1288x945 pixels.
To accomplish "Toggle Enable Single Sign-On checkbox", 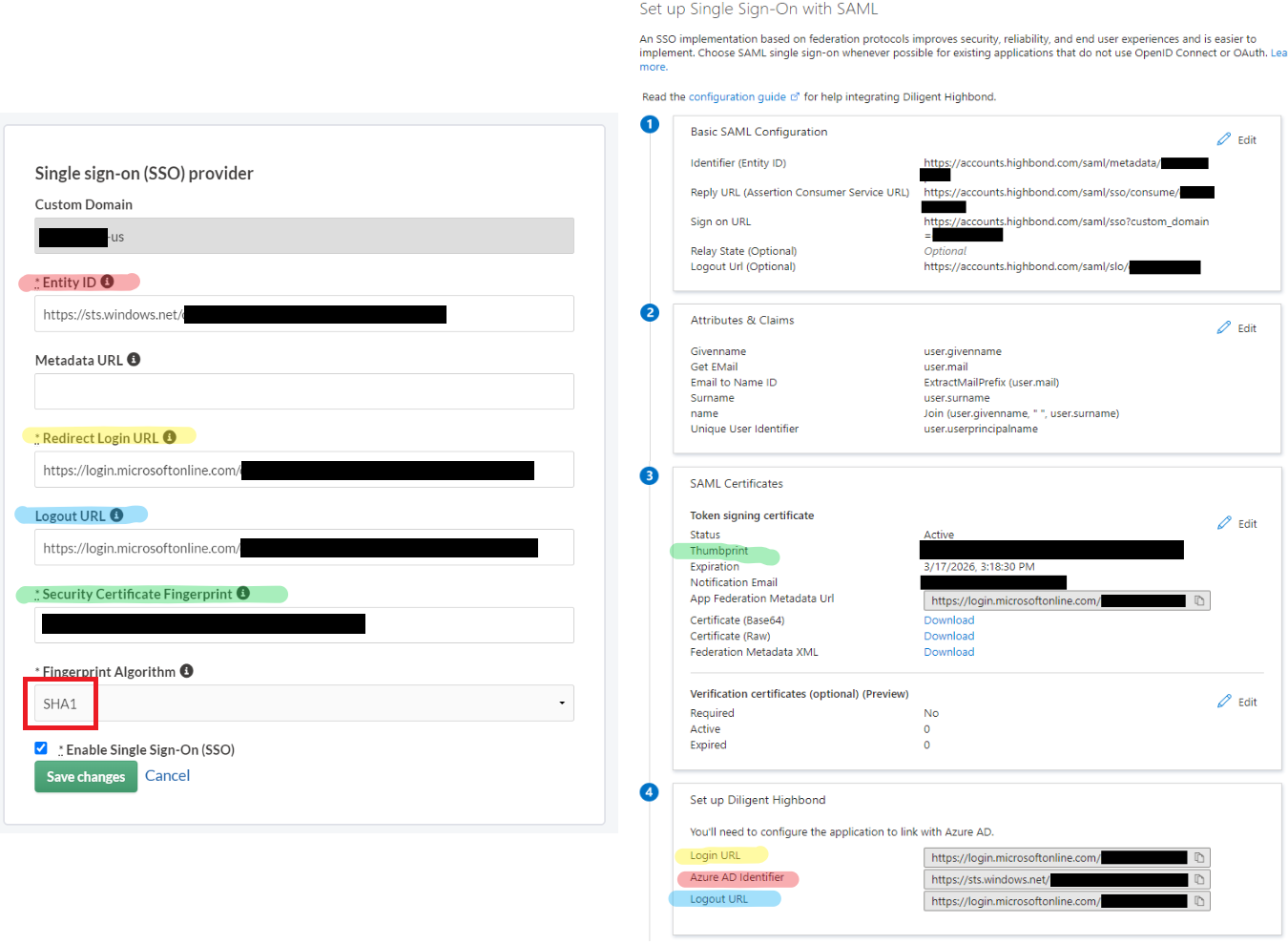I will [x=41, y=748].
